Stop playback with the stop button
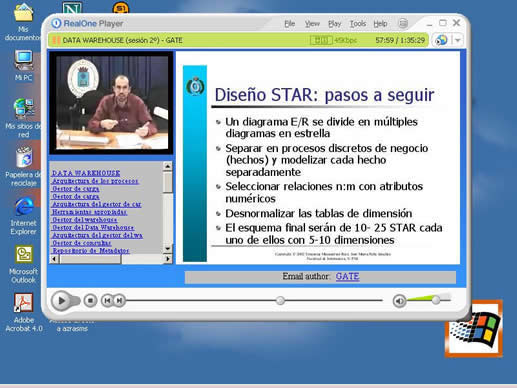 click(x=90, y=301)
